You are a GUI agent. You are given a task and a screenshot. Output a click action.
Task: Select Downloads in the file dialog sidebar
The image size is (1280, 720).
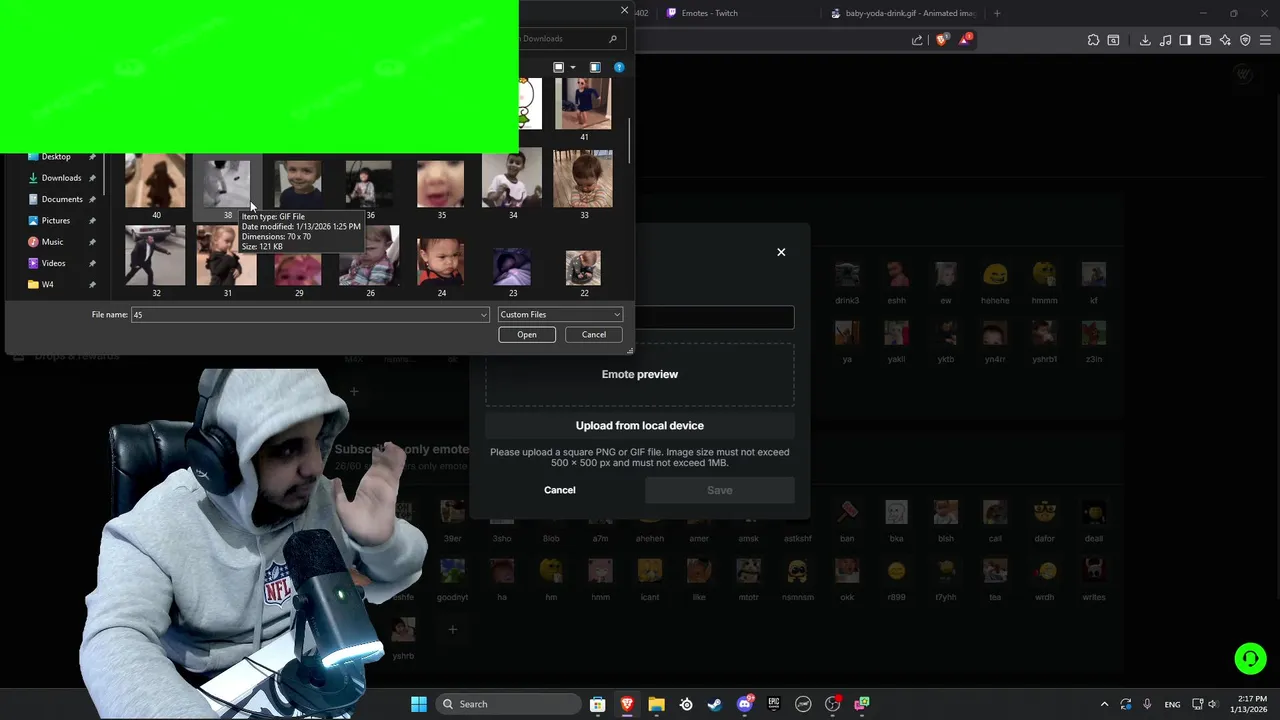[x=62, y=178]
